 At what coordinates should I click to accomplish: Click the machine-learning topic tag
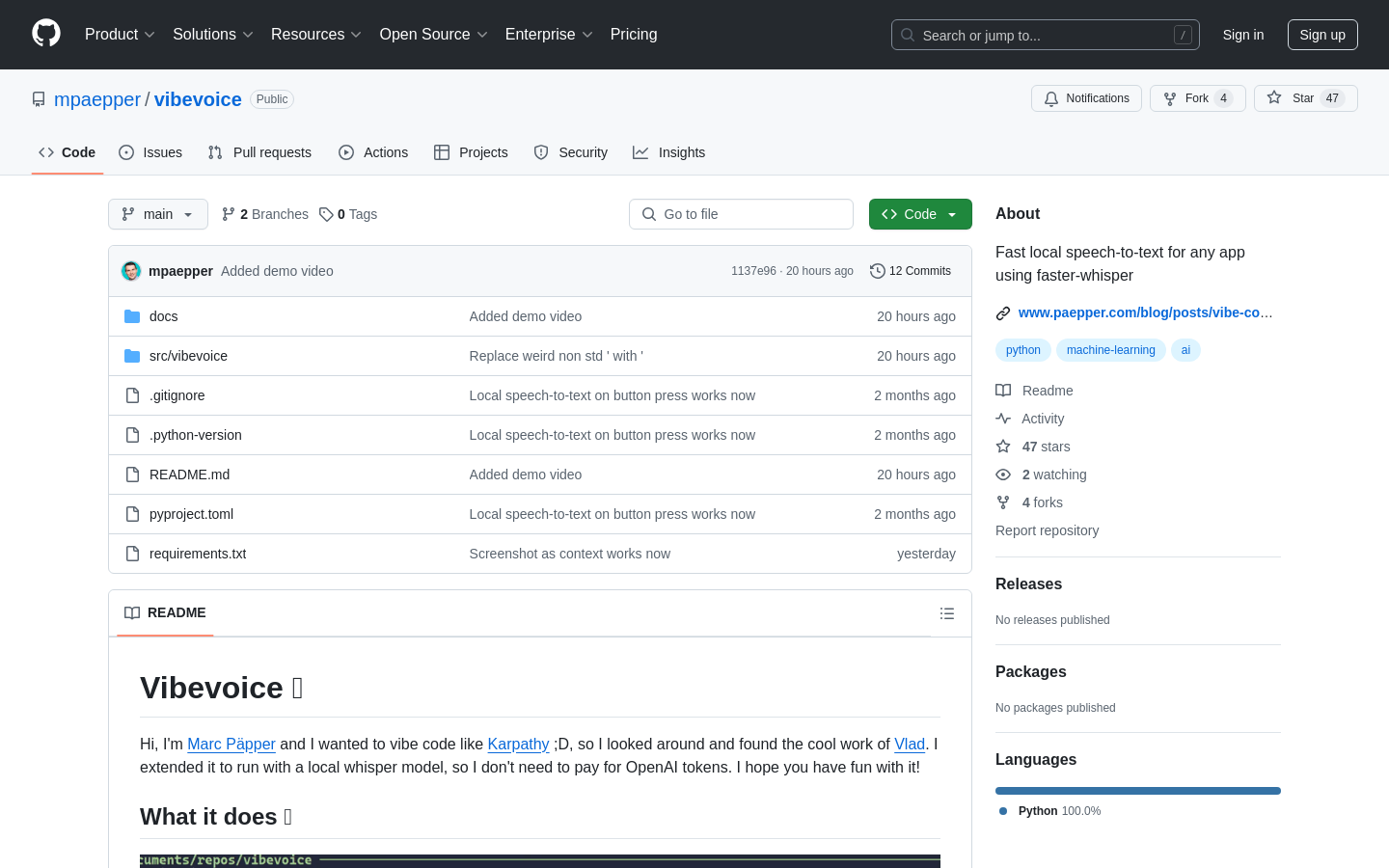click(1111, 350)
